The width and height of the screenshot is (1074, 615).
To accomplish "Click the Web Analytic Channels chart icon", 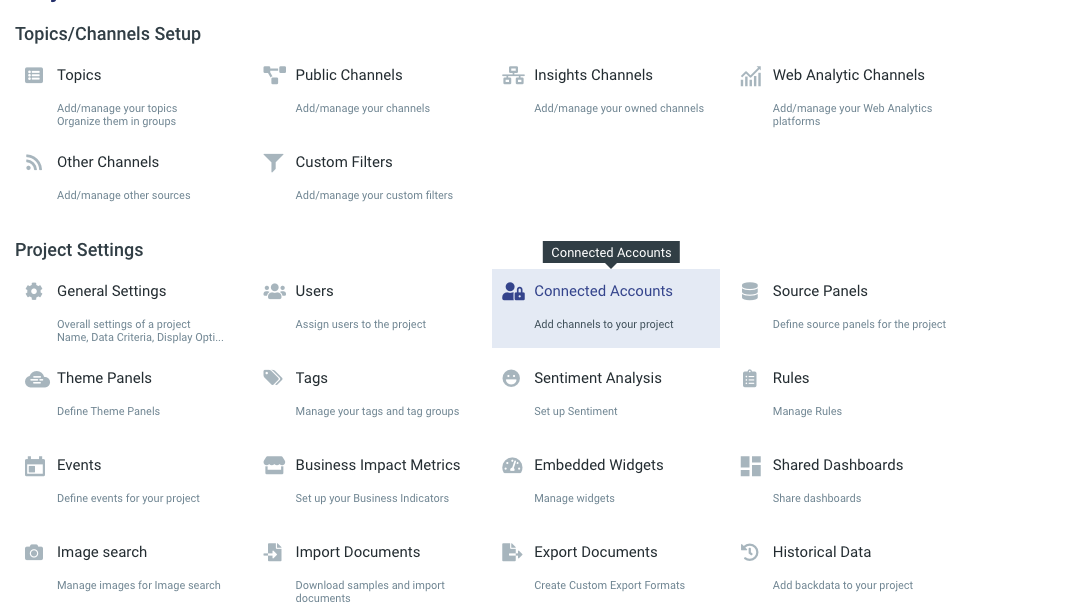I will pos(751,76).
